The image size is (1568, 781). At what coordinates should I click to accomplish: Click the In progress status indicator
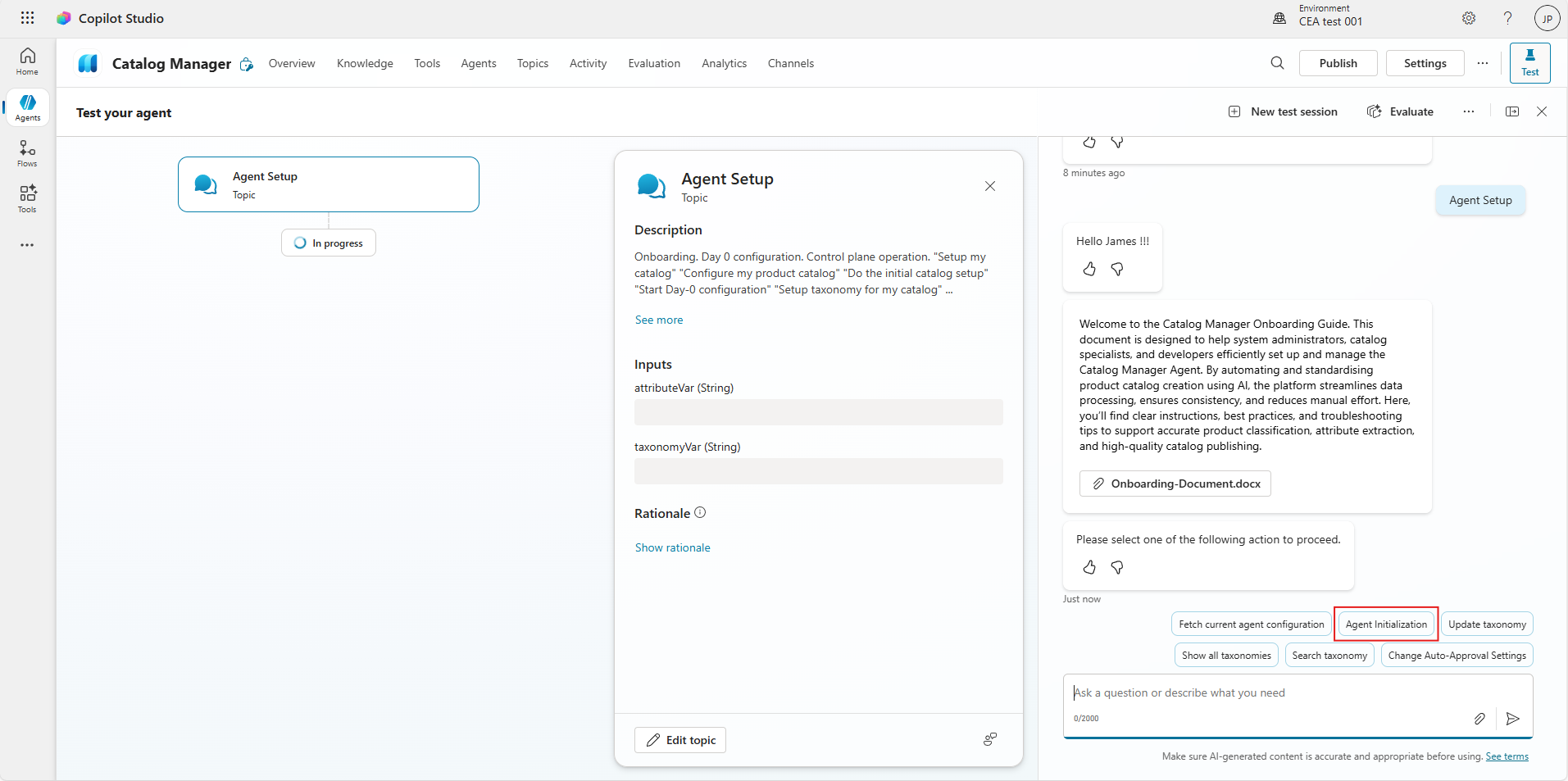(329, 243)
